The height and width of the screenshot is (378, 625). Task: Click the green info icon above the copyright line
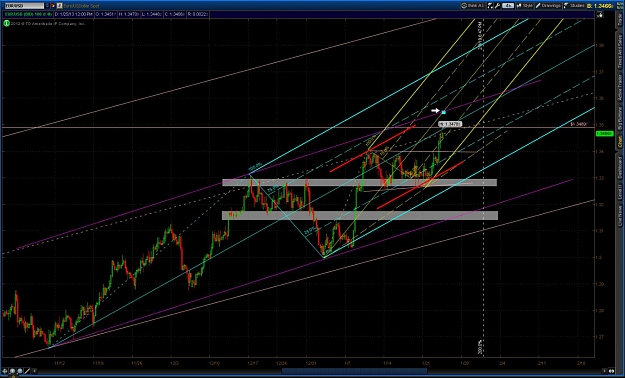6,23
